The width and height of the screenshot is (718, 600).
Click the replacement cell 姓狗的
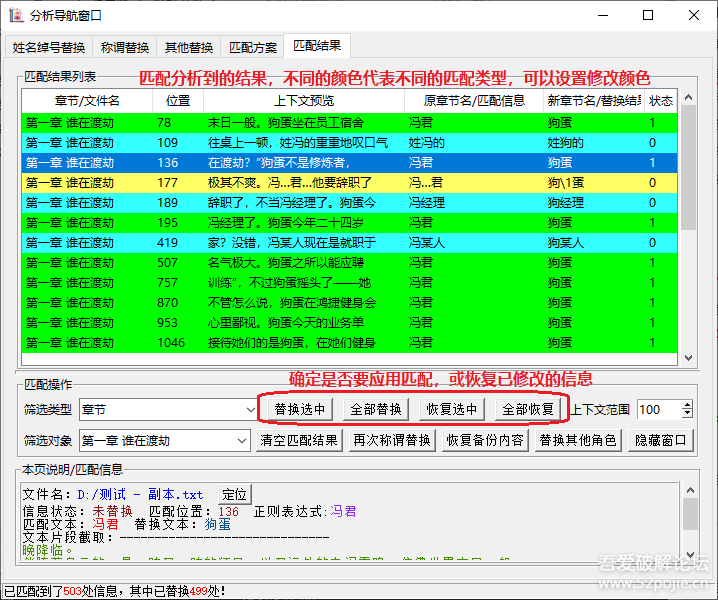[566, 143]
